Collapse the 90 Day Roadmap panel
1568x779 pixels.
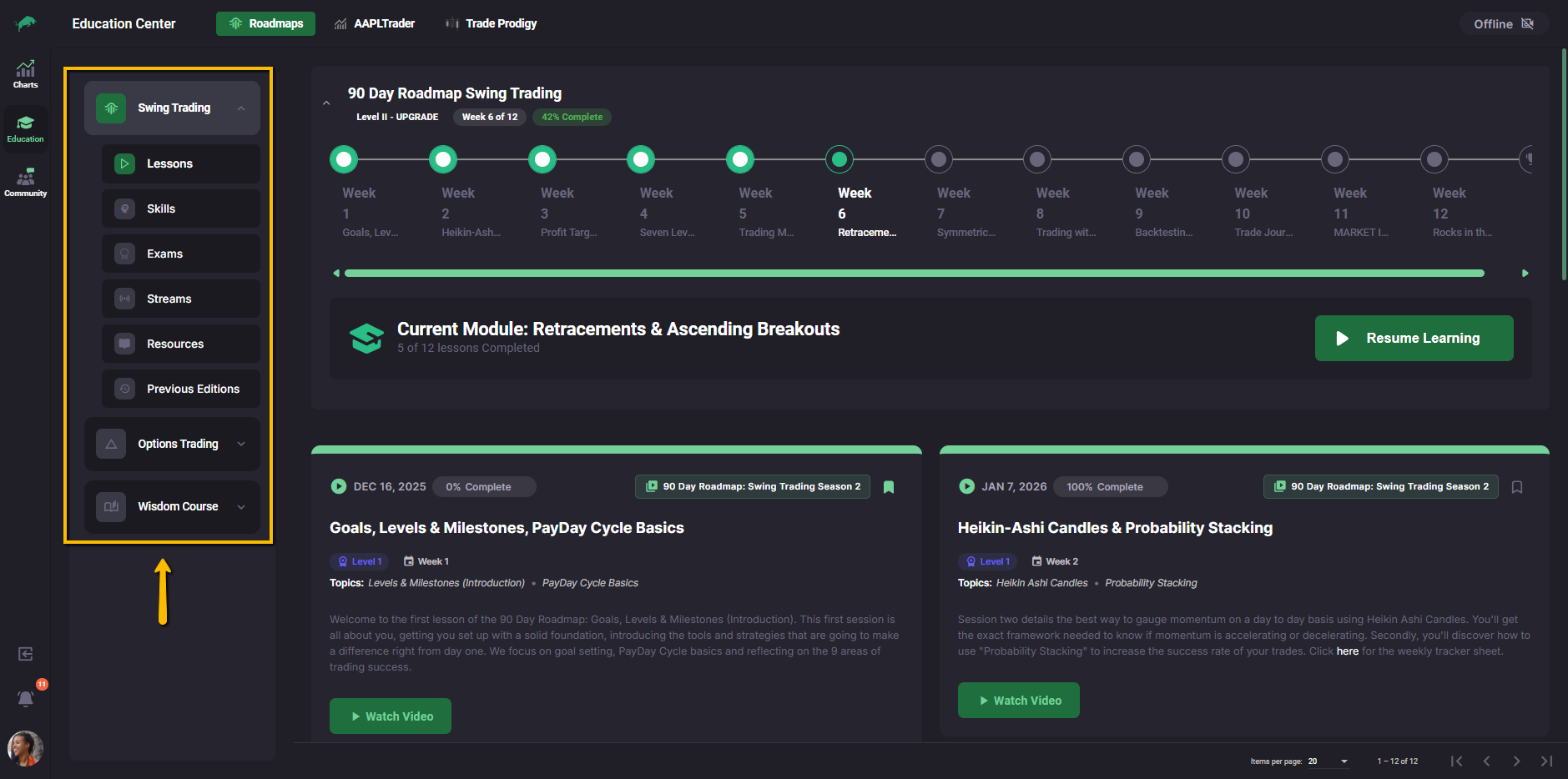326,103
